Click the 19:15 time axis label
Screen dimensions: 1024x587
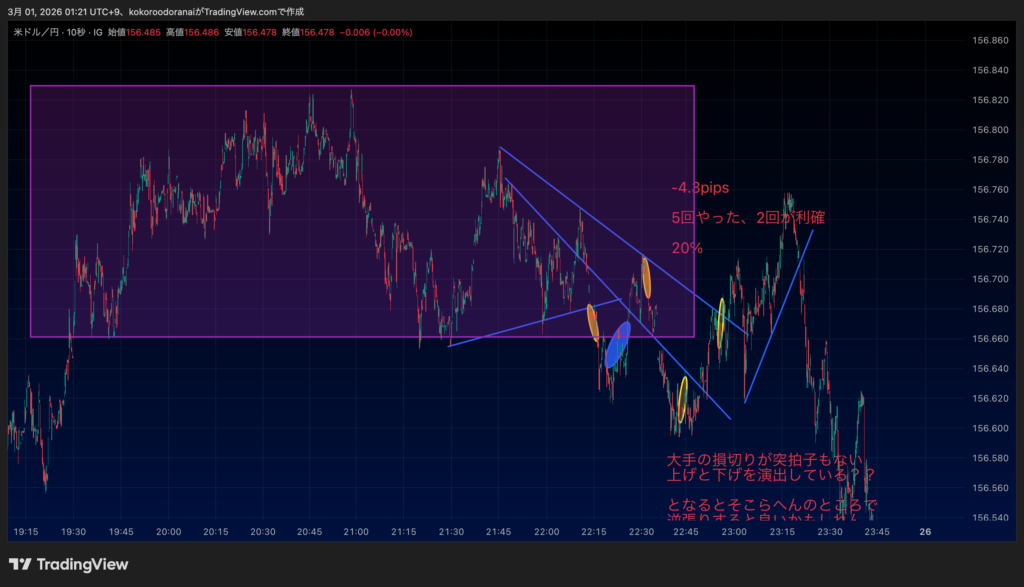pos(26,532)
